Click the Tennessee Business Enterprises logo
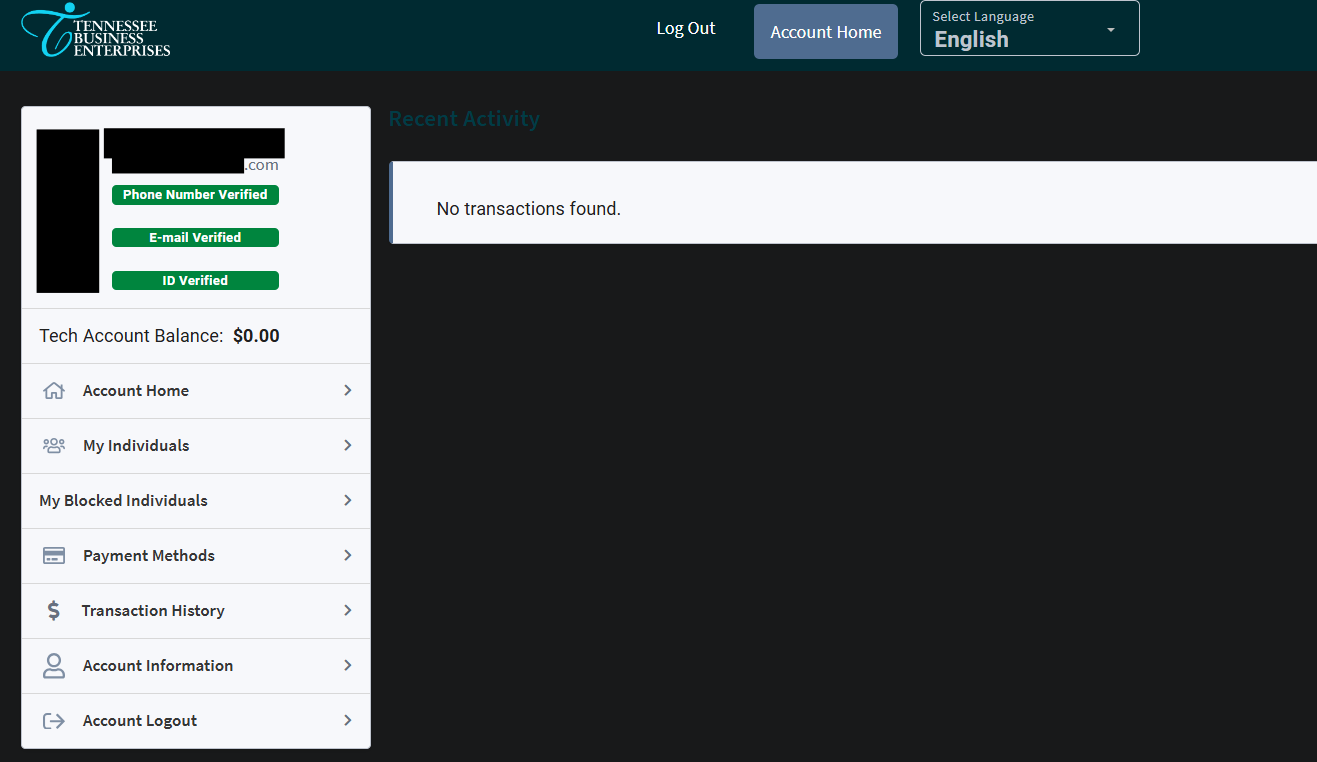 [95, 31]
